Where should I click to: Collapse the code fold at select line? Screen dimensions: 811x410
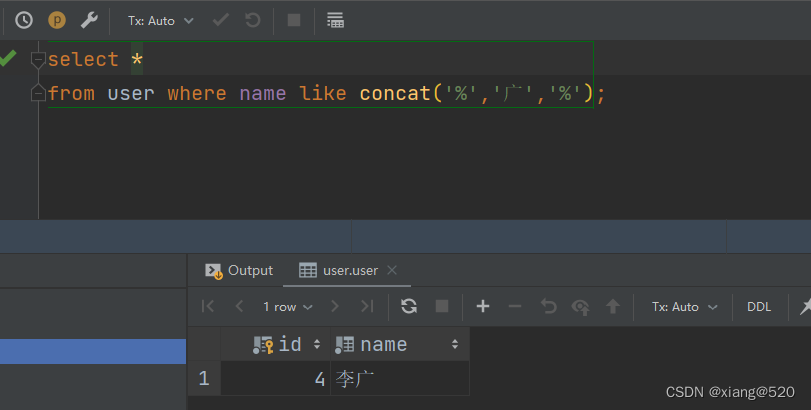[x=38, y=60]
